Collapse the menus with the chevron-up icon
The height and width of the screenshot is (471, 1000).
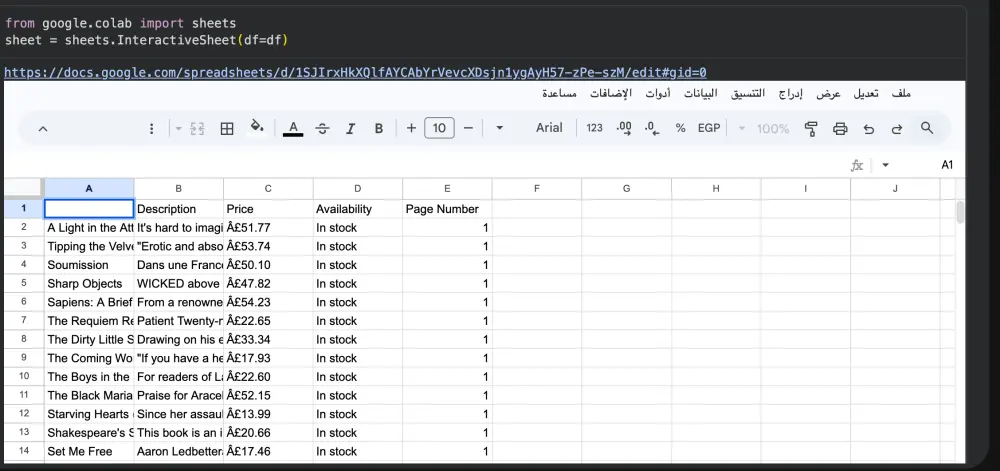tap(43, 129)
